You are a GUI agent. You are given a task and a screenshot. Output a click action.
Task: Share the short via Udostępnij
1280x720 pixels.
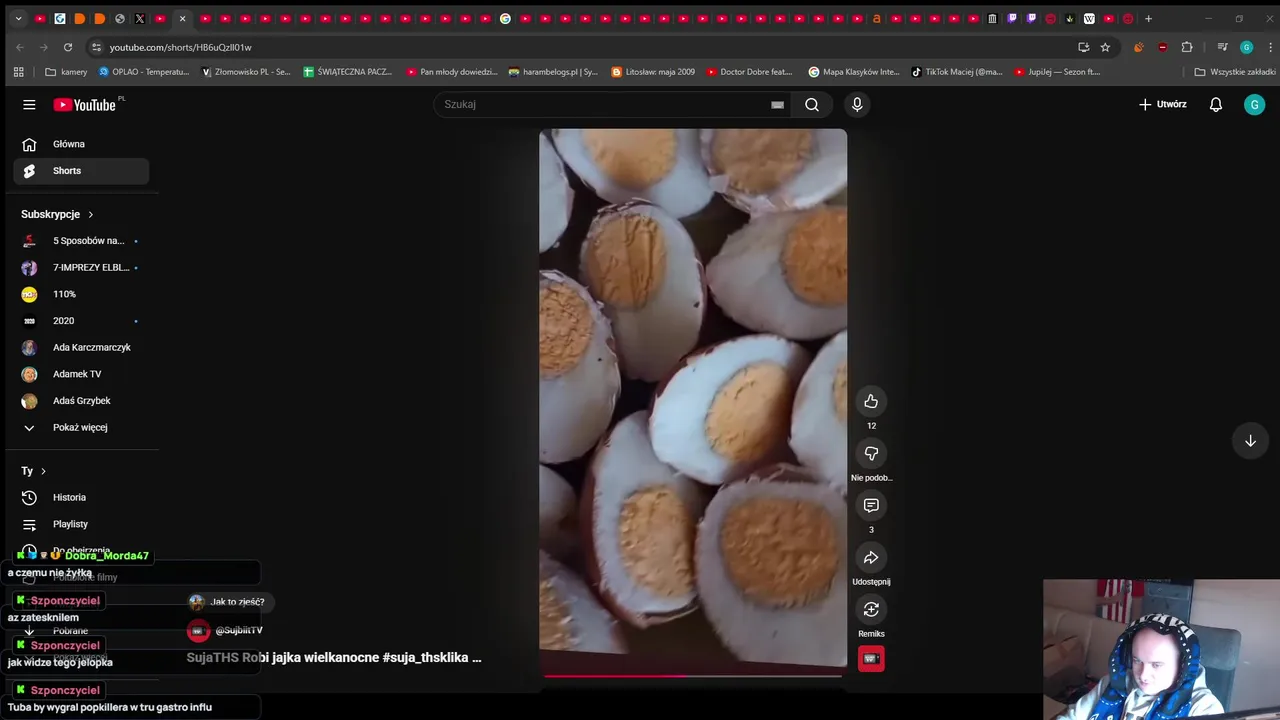click(x=871, y=557)
